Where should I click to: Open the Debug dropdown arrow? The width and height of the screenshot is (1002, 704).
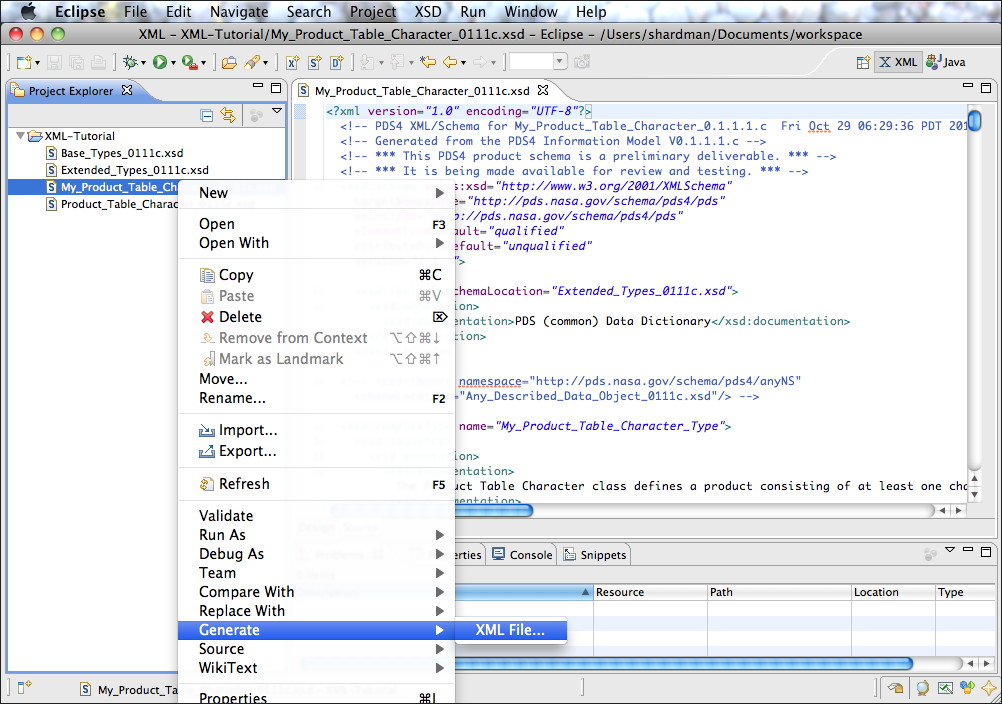pyautogui.click(x=143, y=63)
